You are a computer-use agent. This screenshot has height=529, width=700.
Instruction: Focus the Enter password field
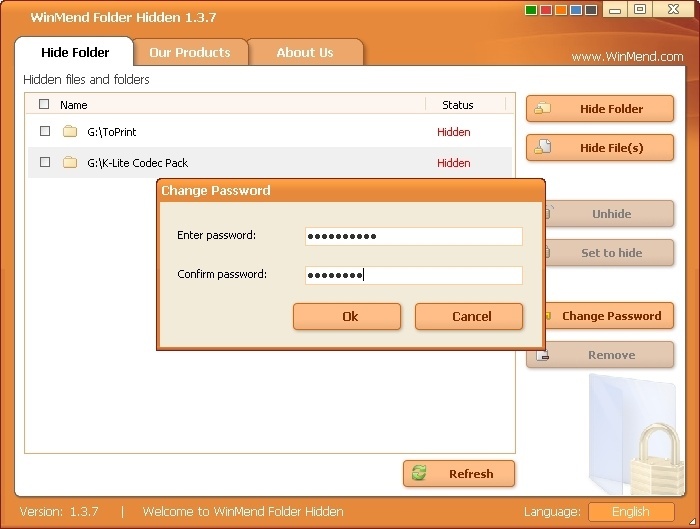[x=413, y=236]
